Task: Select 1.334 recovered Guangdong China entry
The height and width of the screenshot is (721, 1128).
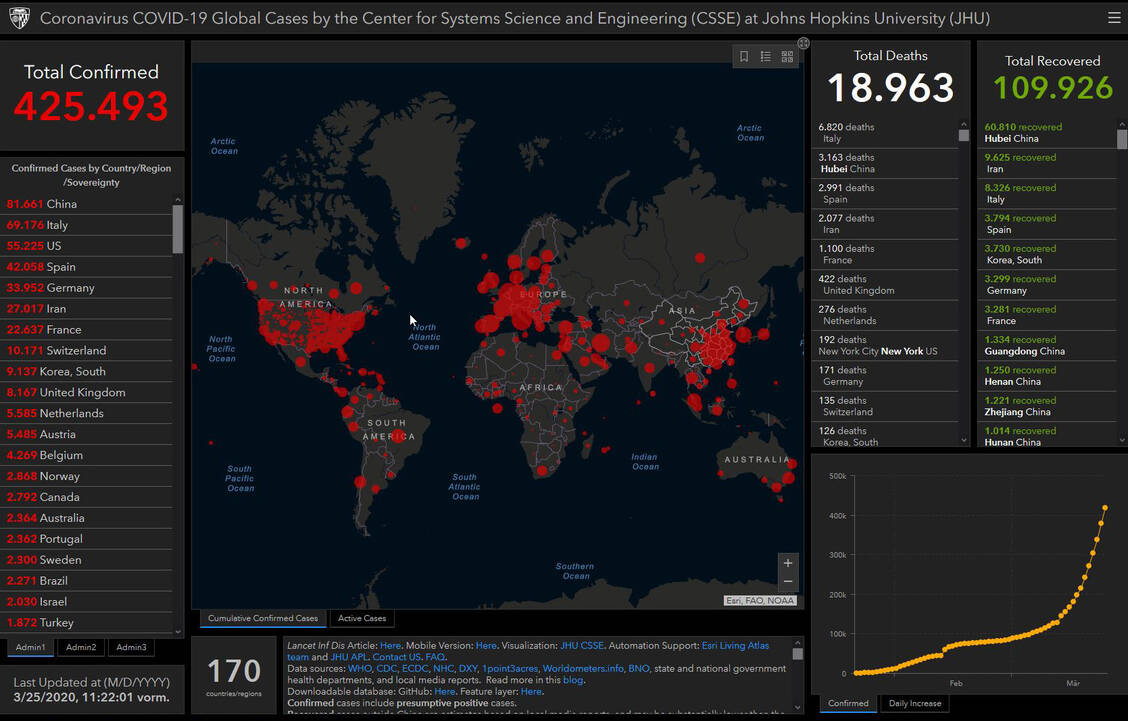Action: pos(1047,345)
